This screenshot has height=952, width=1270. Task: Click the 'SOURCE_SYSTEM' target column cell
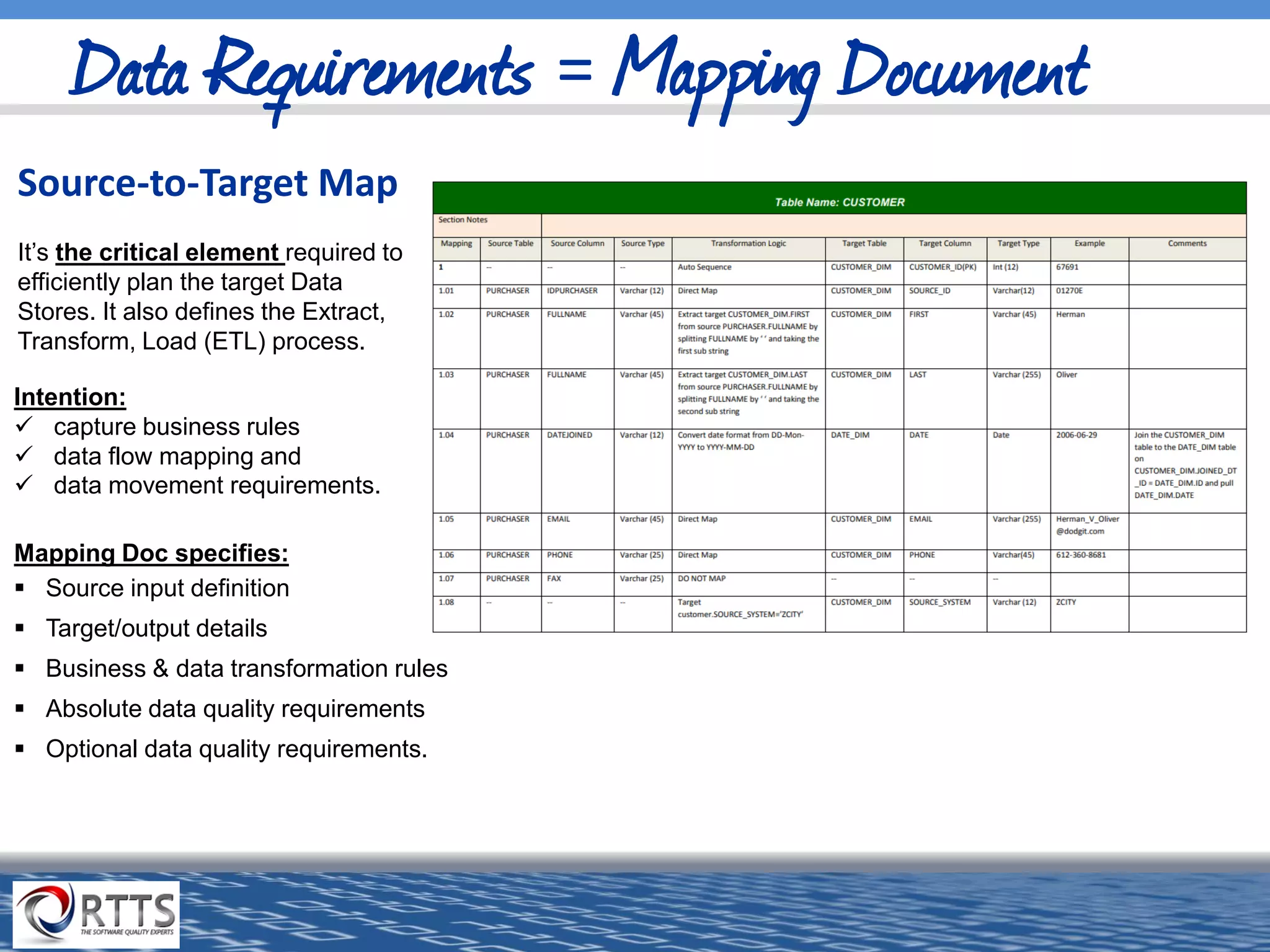pos(944,614)
